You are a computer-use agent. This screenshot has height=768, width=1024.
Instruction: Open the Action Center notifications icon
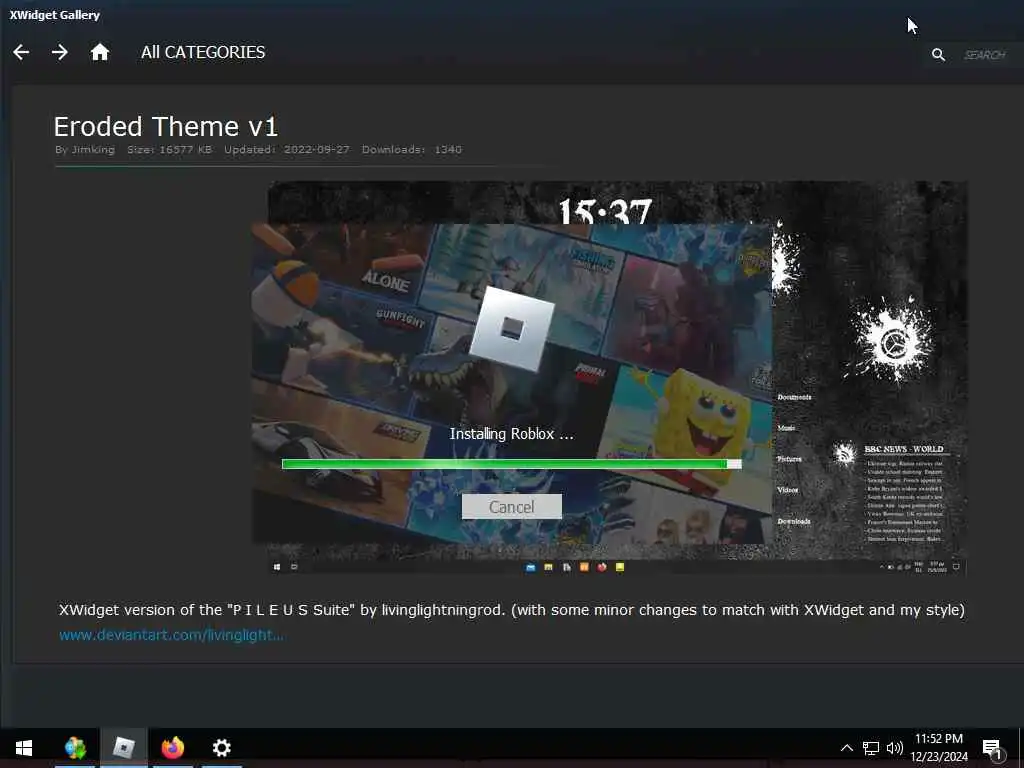coord(992,748)
